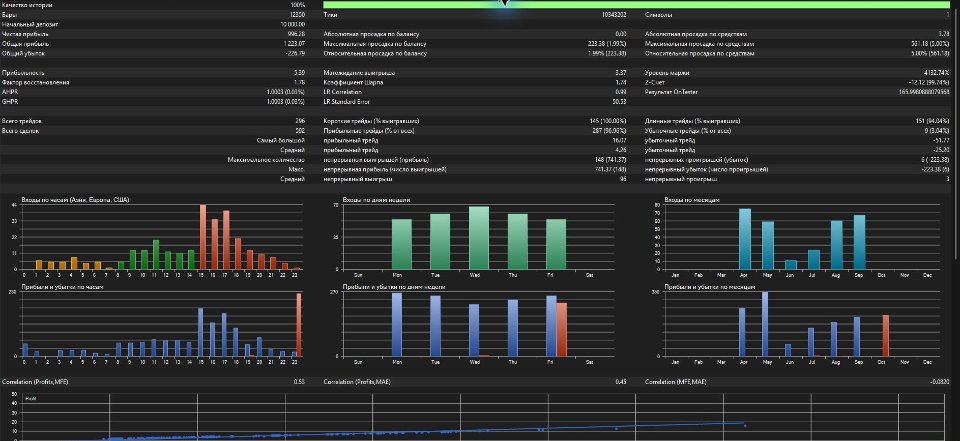Click the 'Результат OnTester' label
This screenshot has height=441, width=960.
click(671, 92)
